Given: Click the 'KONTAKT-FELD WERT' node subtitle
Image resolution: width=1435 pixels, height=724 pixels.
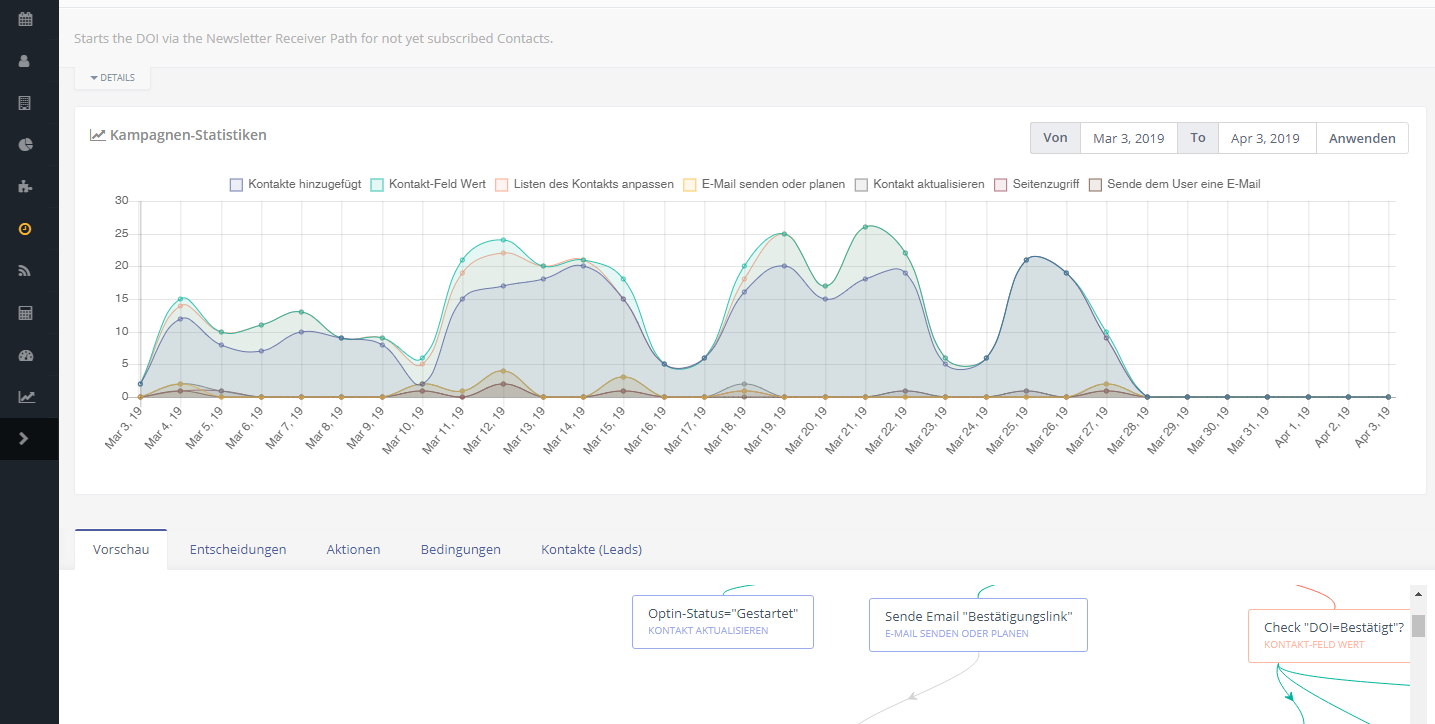Looking at the screenshot, I should (1314, 645).
